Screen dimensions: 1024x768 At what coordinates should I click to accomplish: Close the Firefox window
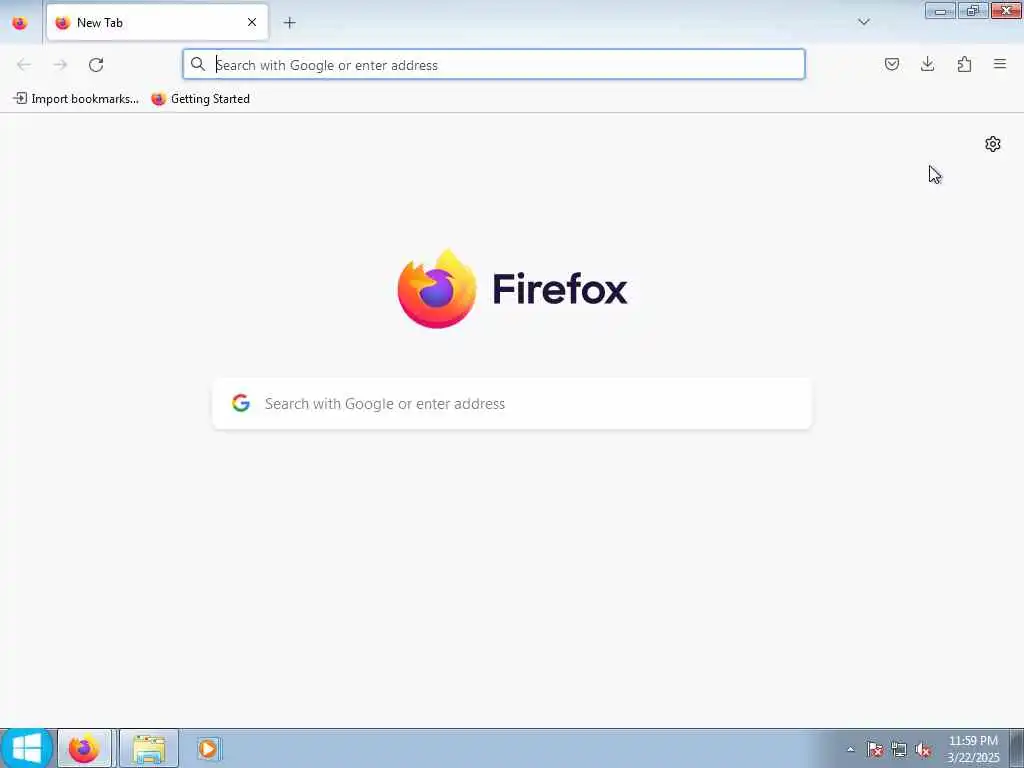(1006, 10)
